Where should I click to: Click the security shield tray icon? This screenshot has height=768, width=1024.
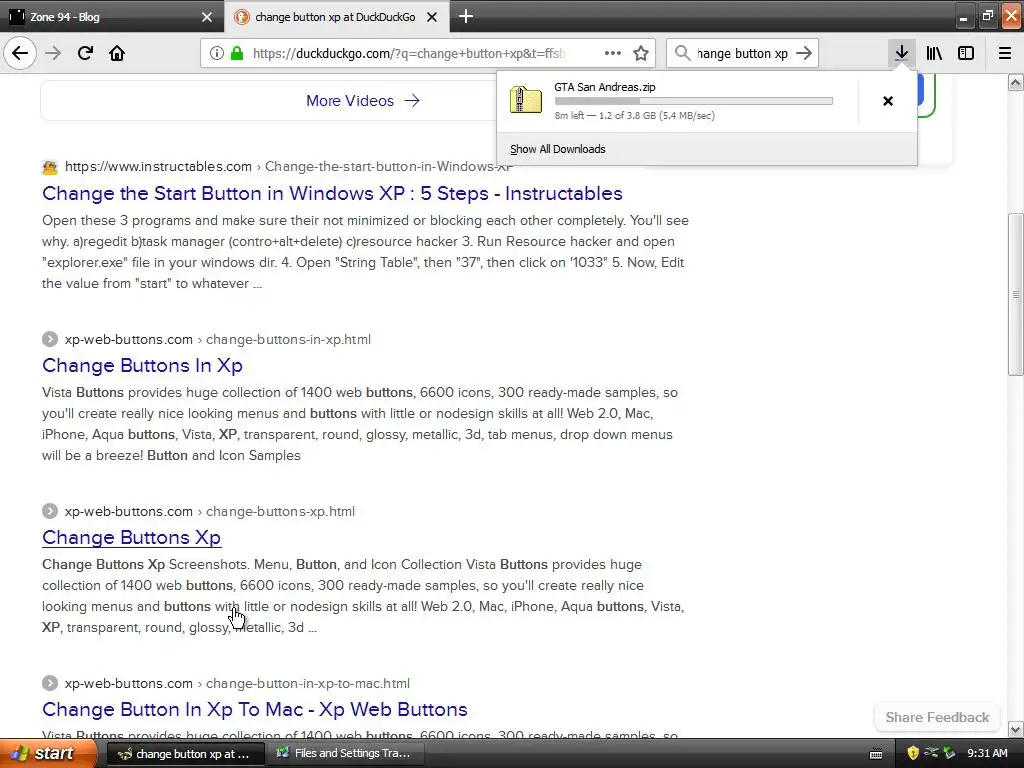click(913, 754)
